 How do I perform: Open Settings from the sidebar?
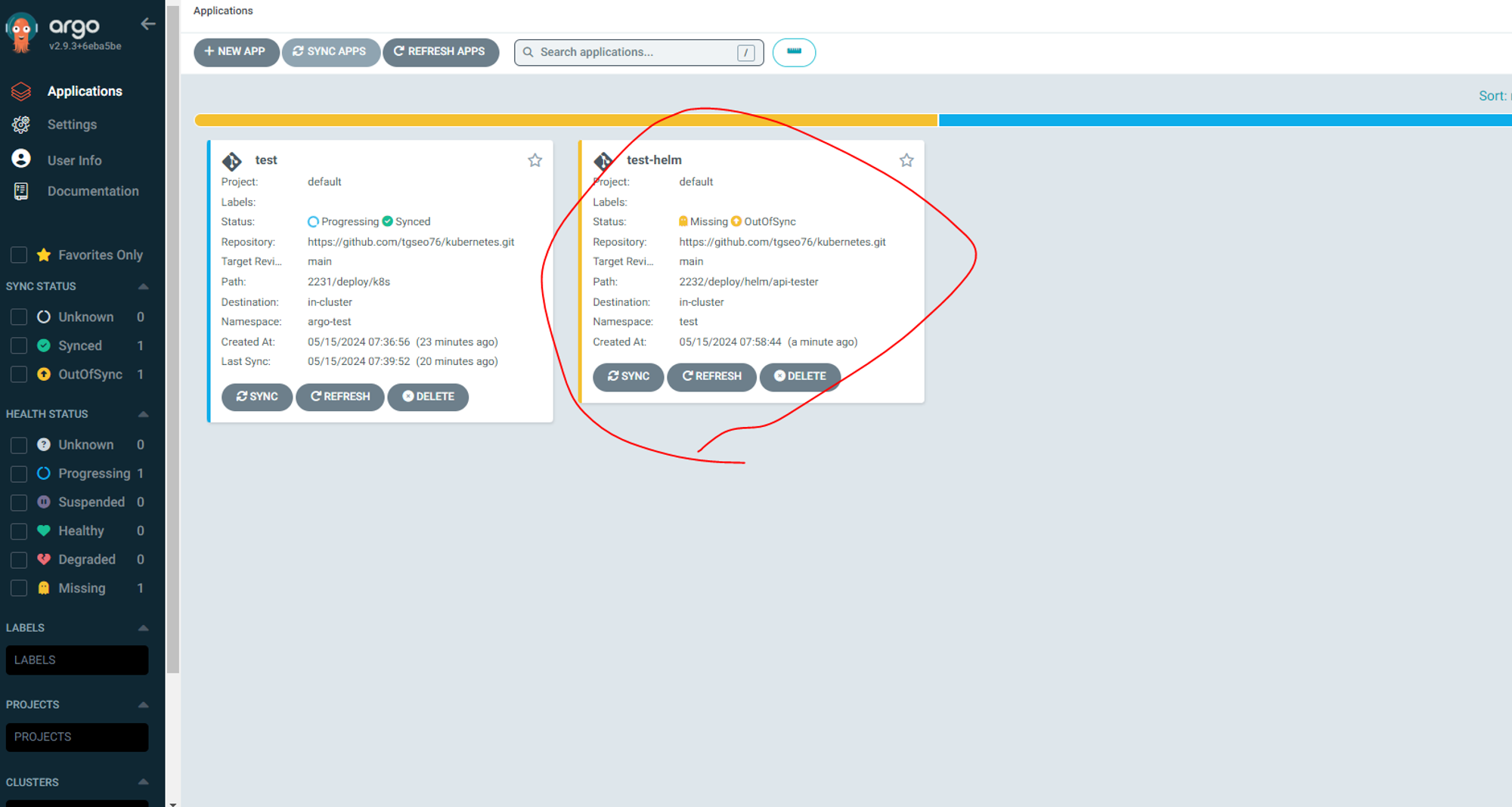72,125
